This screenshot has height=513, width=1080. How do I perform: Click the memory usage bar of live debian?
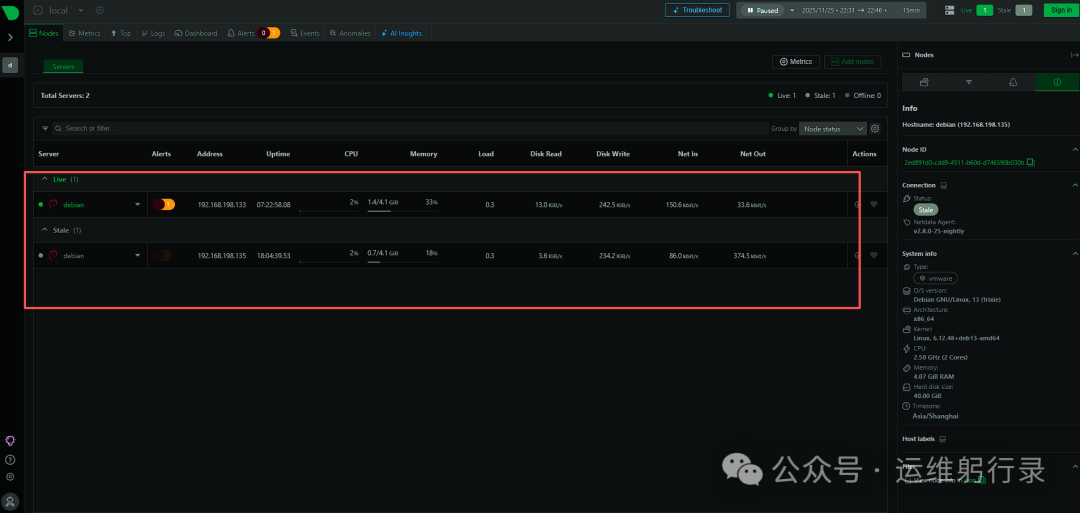378,211
